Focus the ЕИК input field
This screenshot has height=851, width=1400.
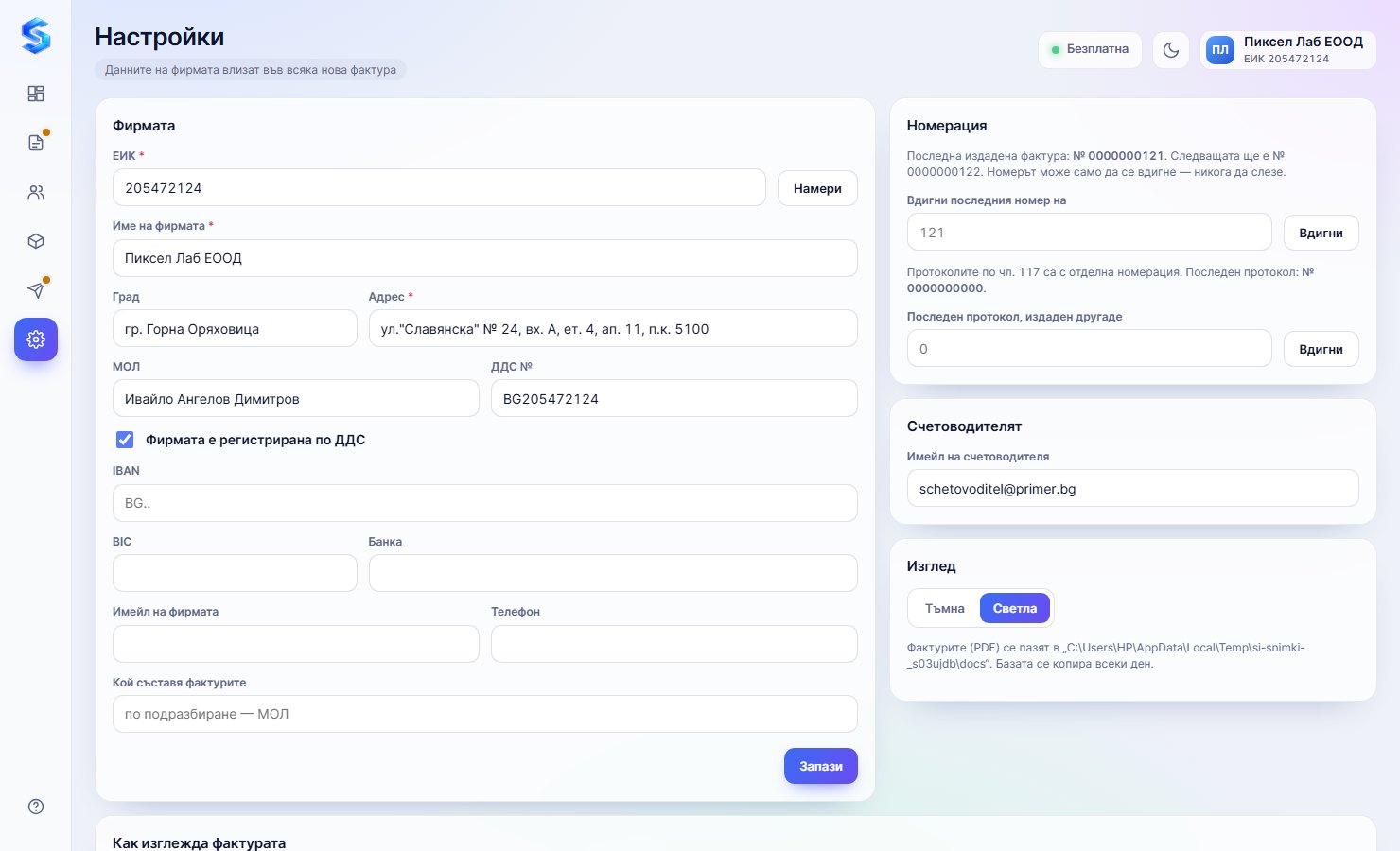point(439,188)
